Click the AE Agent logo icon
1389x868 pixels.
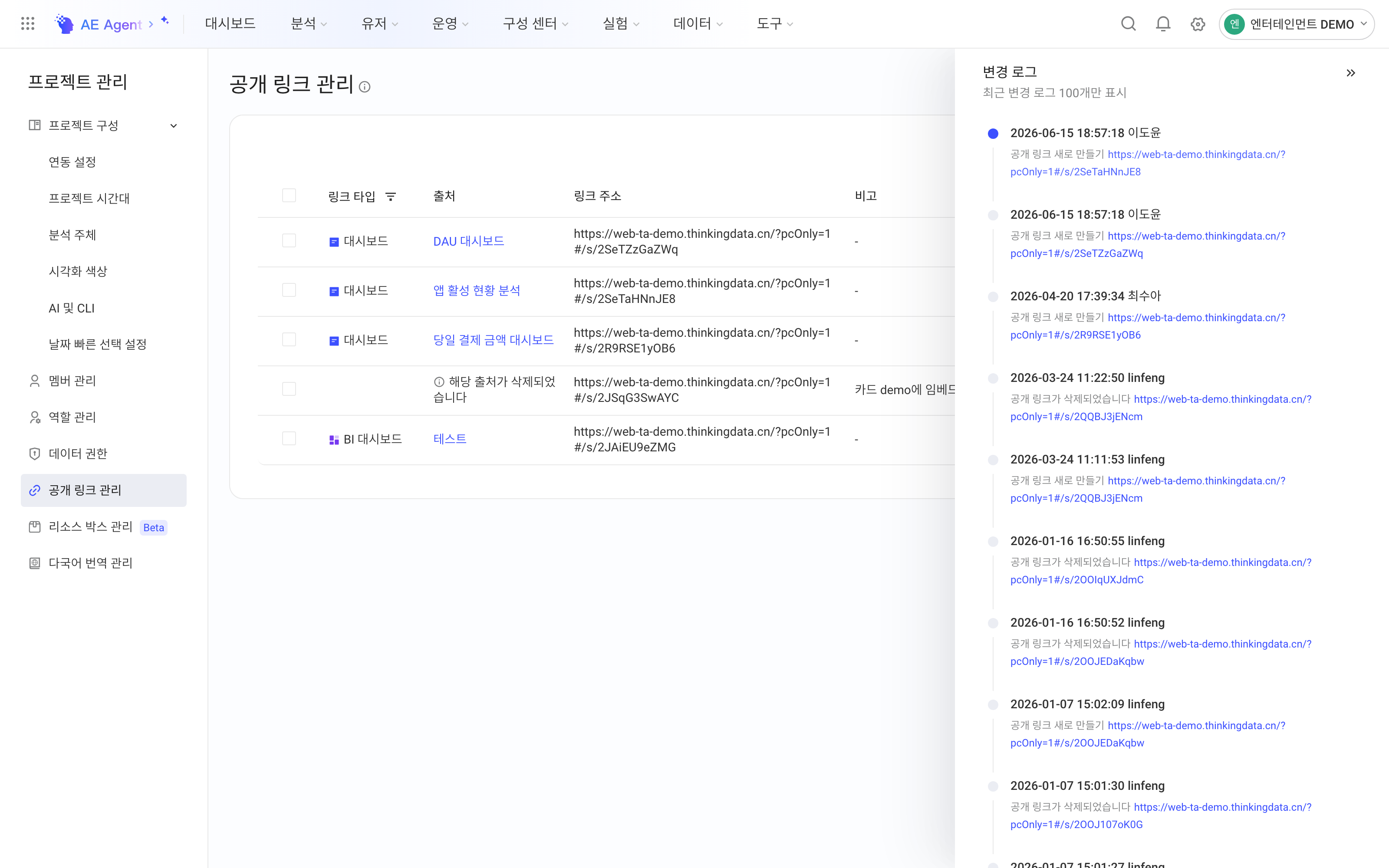tap(64, 23)
